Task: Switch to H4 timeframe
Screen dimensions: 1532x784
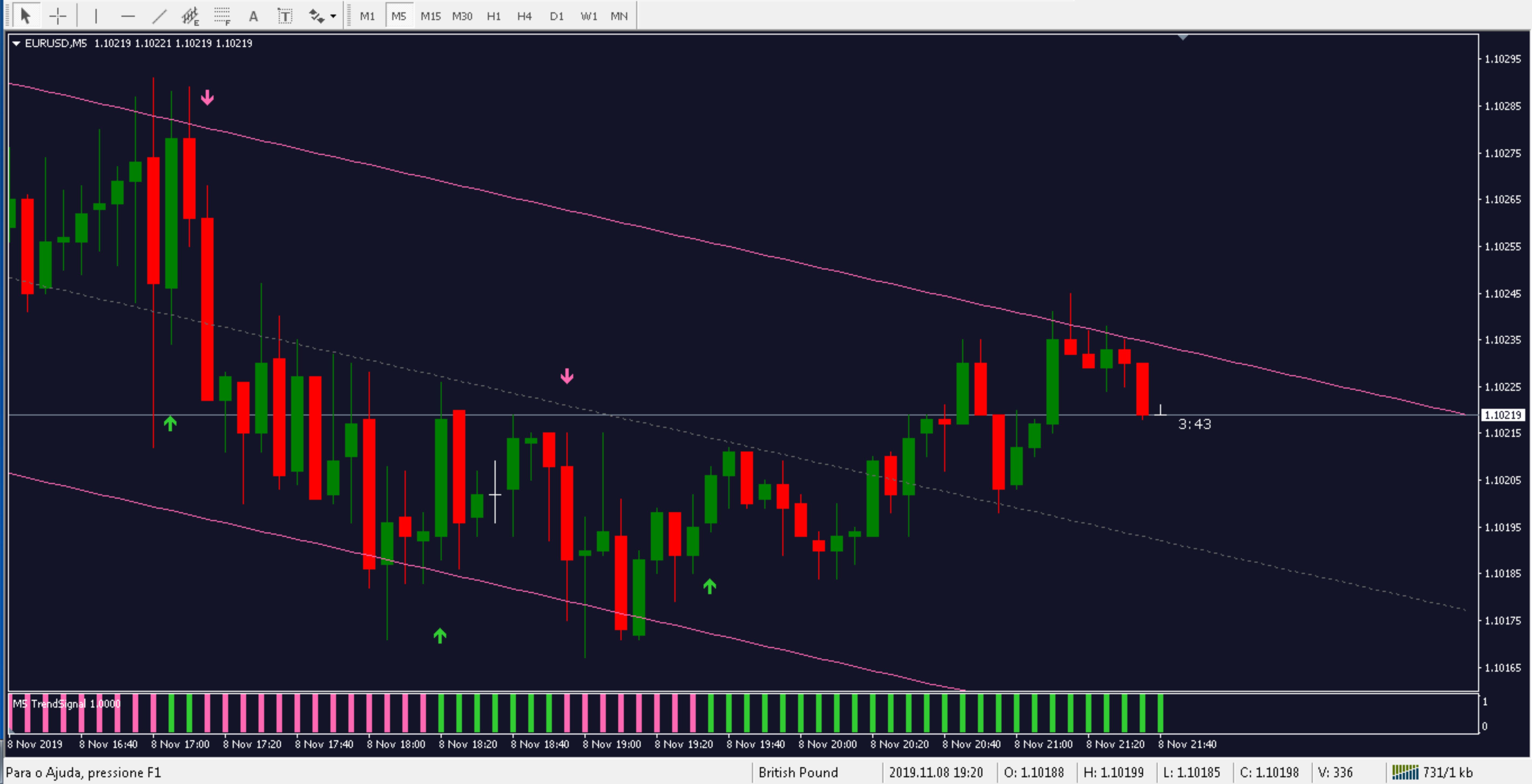Action: click(524, 16)
